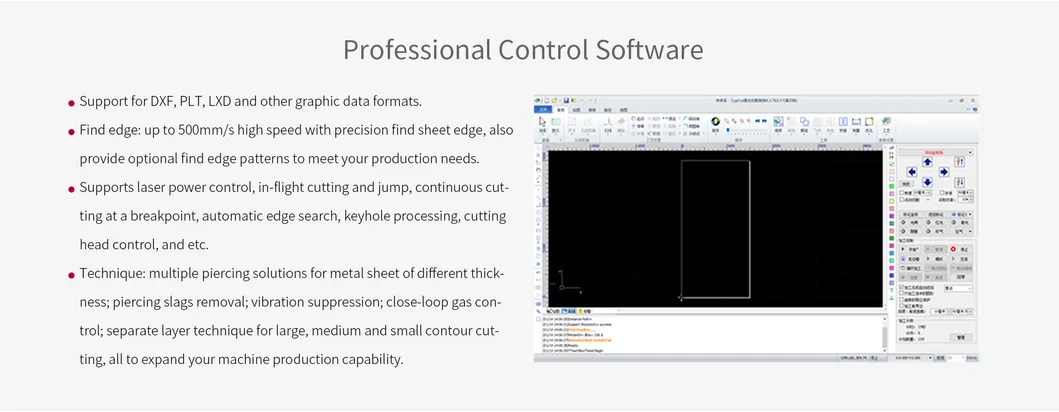Open the blue File tab in the ribbon
Image resolution: width=1059 pixels, height=412 pixels.
pos(543,110)
